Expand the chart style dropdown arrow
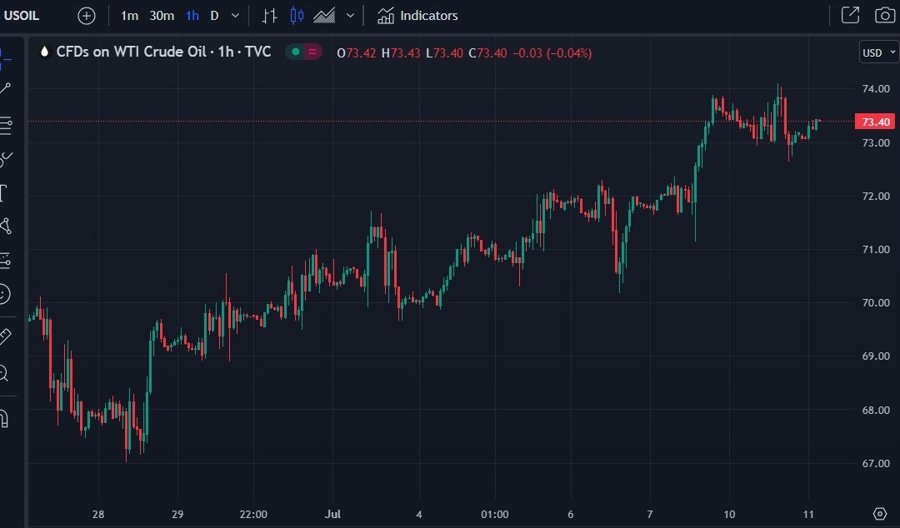This screenshot has height=528, width=900. tap(349, 16)
